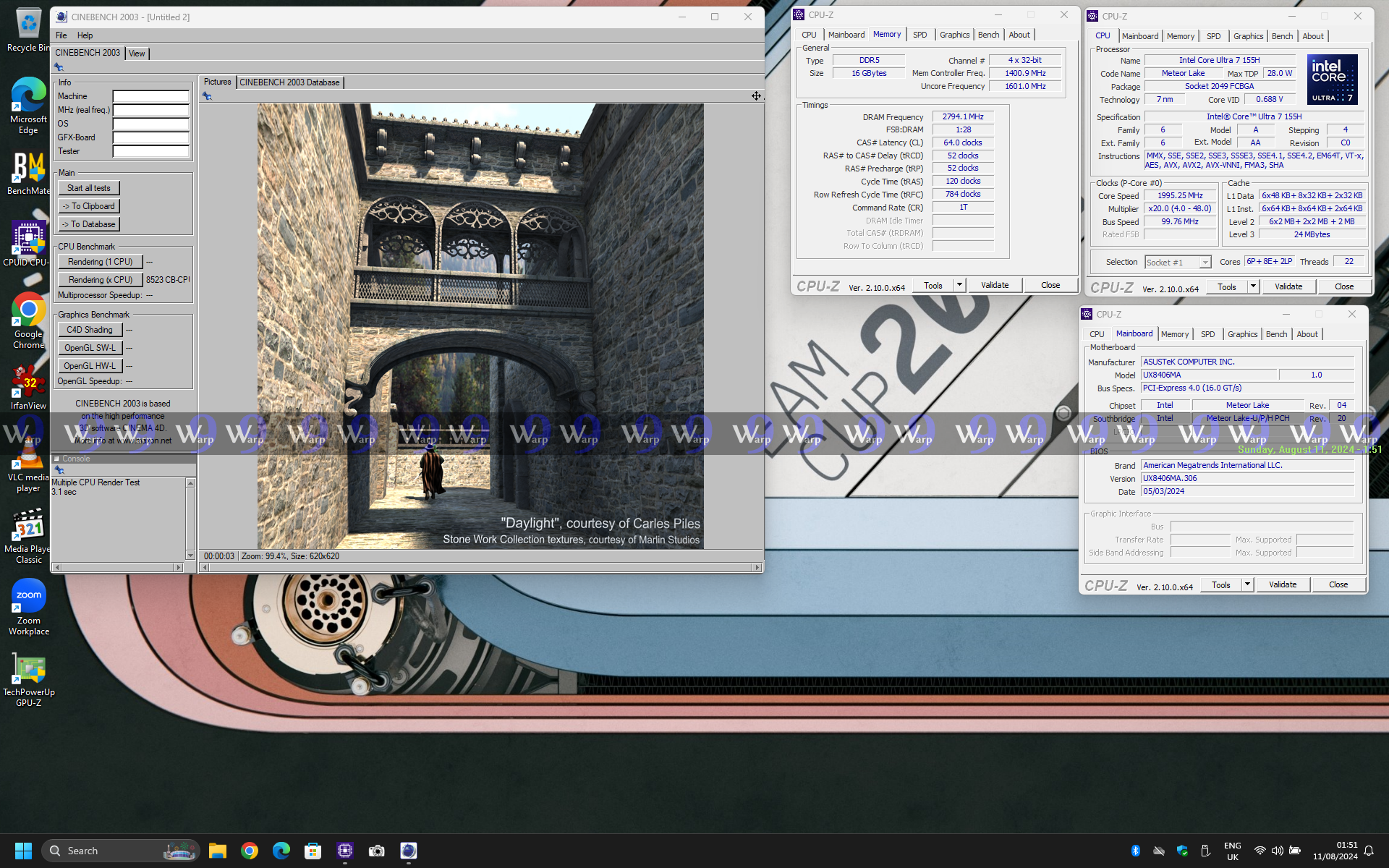Click the pin icon above Info panel
This screenshot has width=1389, height=868.
tap(59, 67)
